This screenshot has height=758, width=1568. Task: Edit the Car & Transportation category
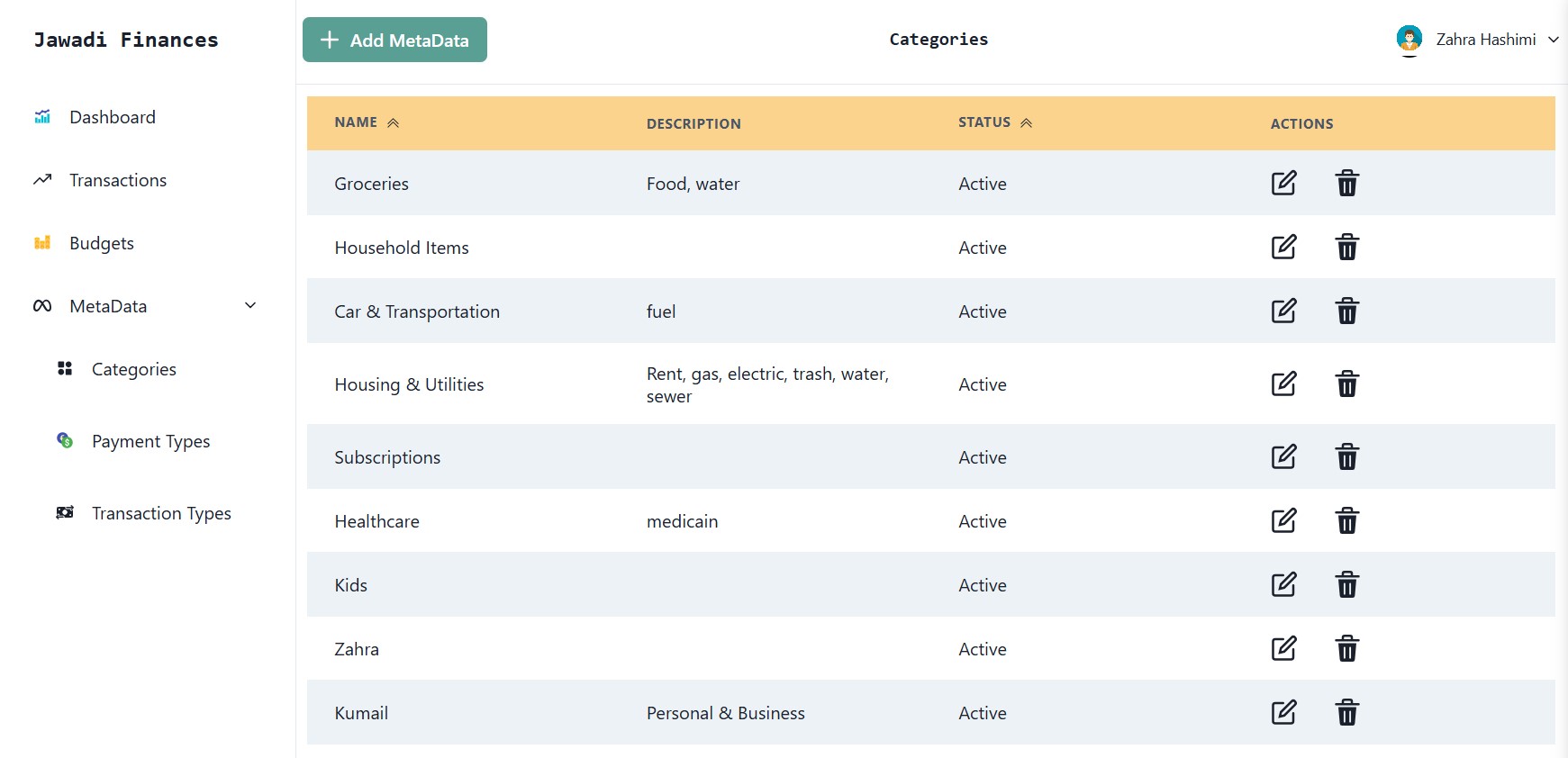(x=1283, y=311)
